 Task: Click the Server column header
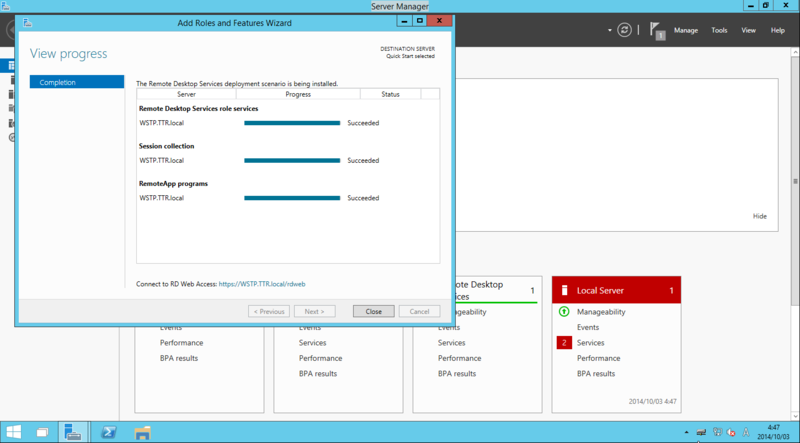[x=186, y=94]
